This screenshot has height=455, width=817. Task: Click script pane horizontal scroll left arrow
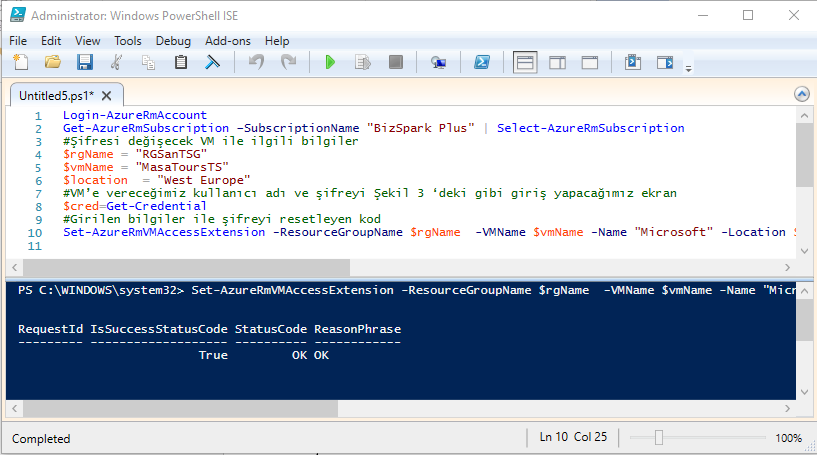[14, 267]
